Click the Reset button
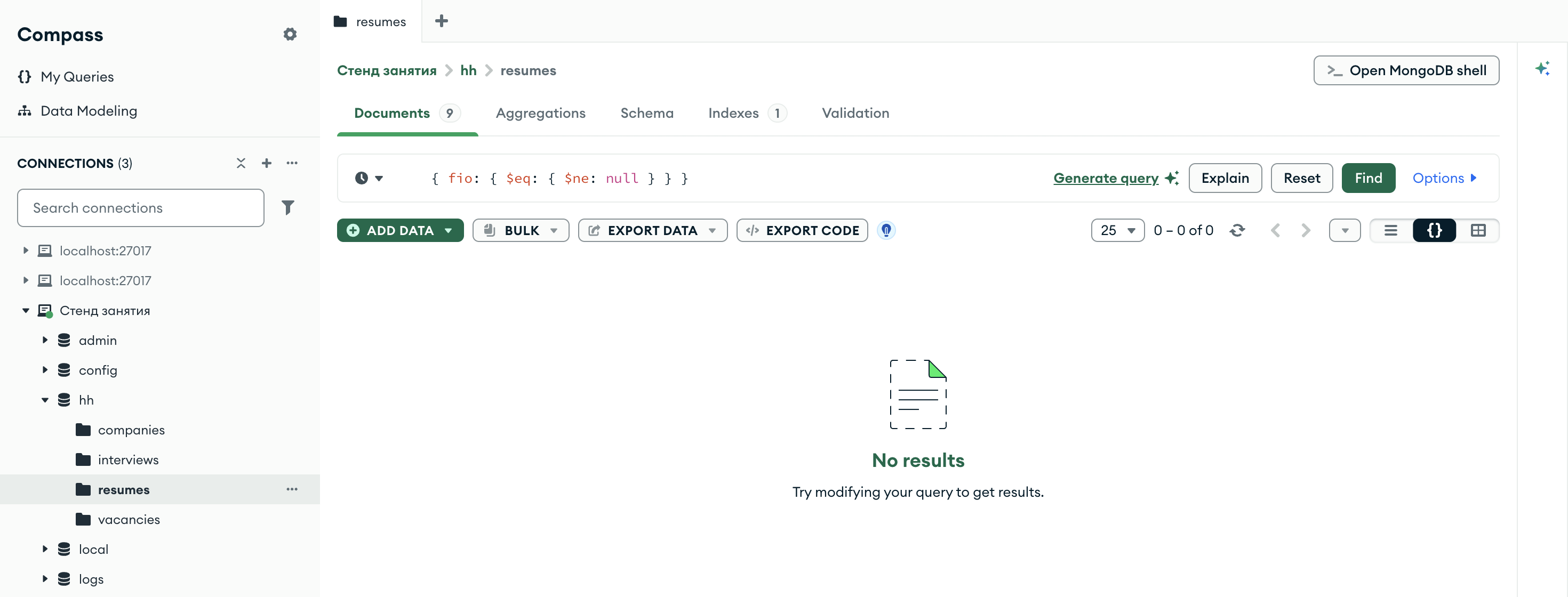 [1302, 179]
